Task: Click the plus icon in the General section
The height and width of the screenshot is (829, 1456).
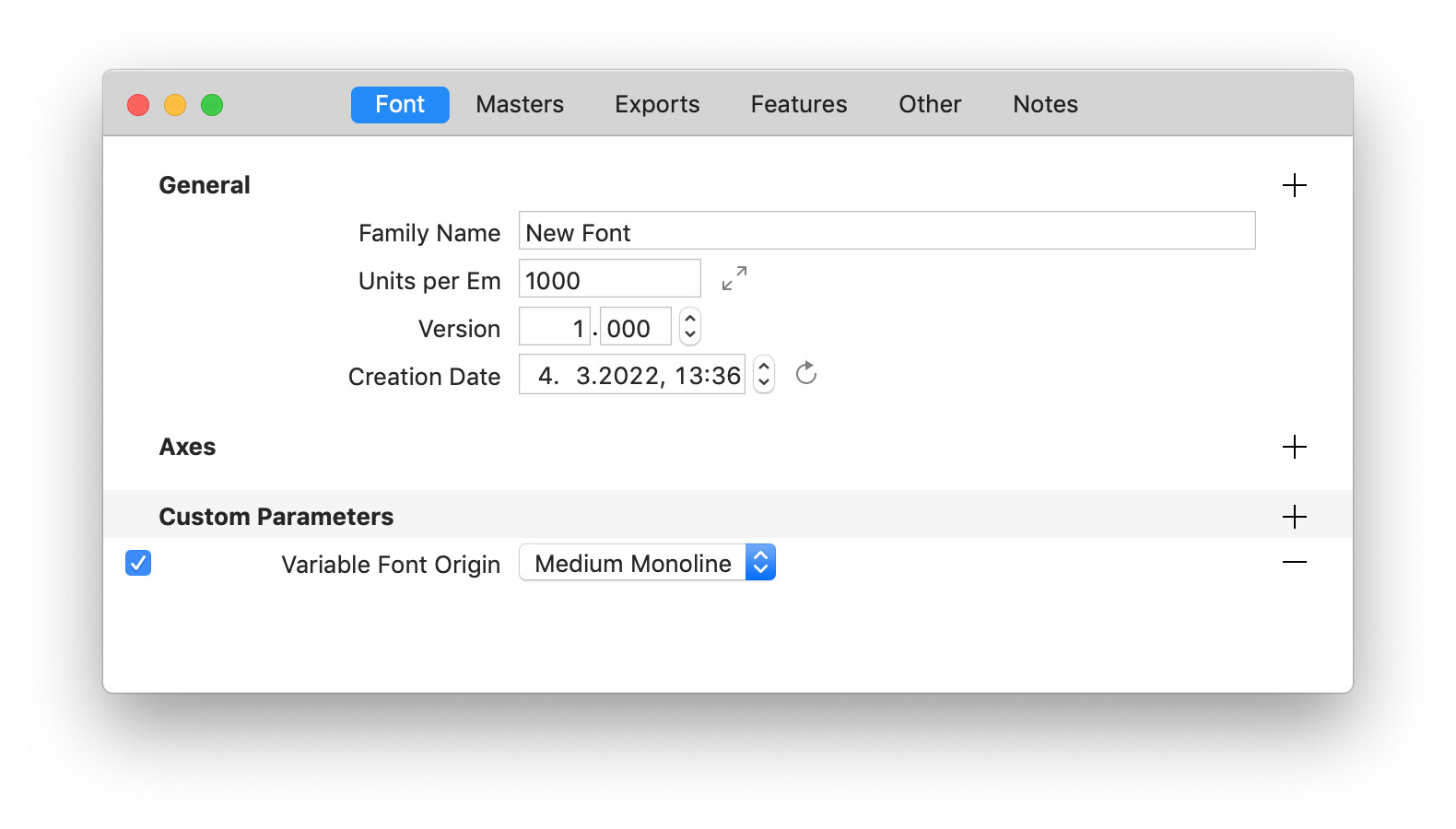Action: (x=1294, y=185)
